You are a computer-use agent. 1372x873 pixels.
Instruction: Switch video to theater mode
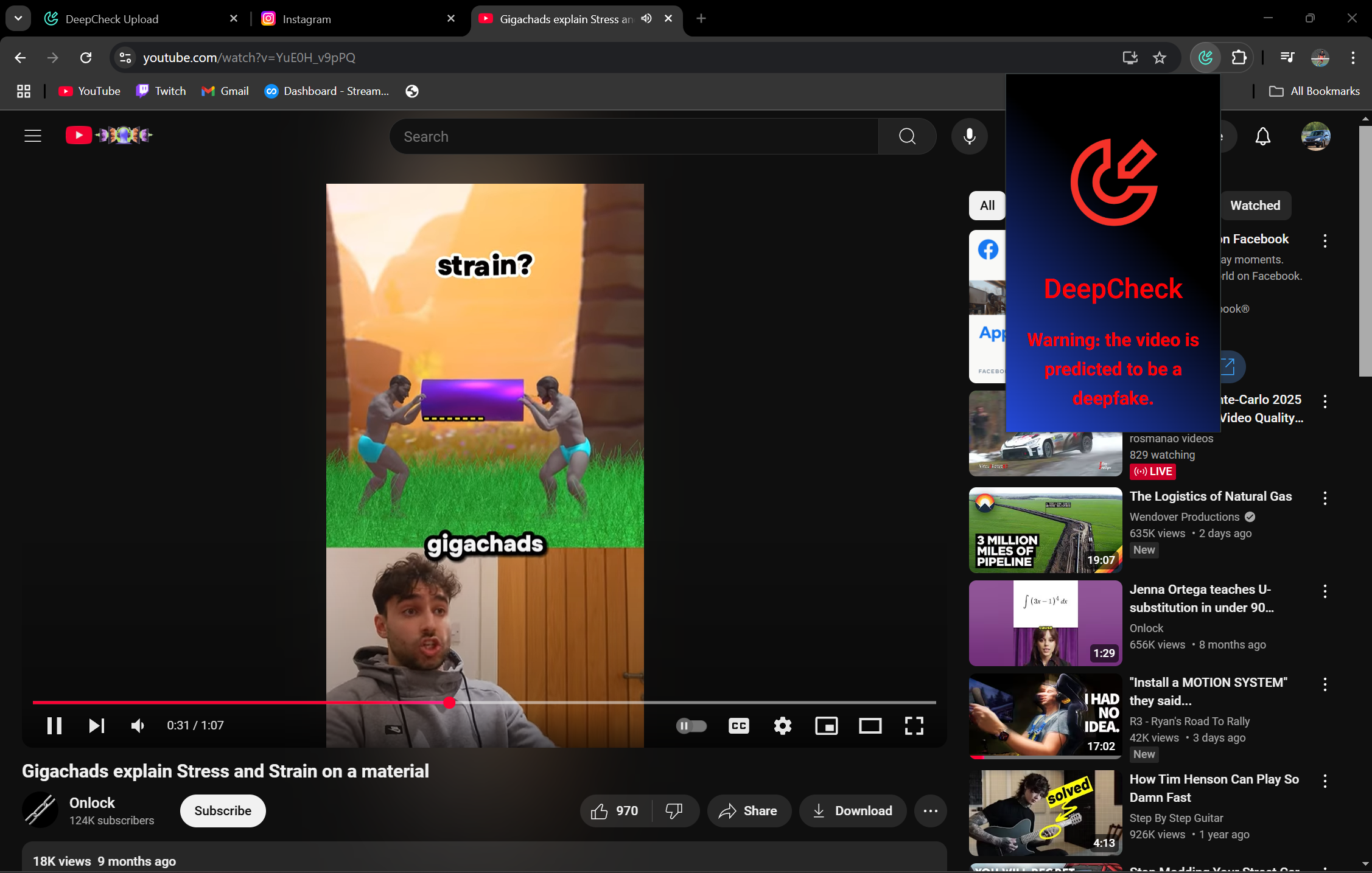tap(870, 725)
